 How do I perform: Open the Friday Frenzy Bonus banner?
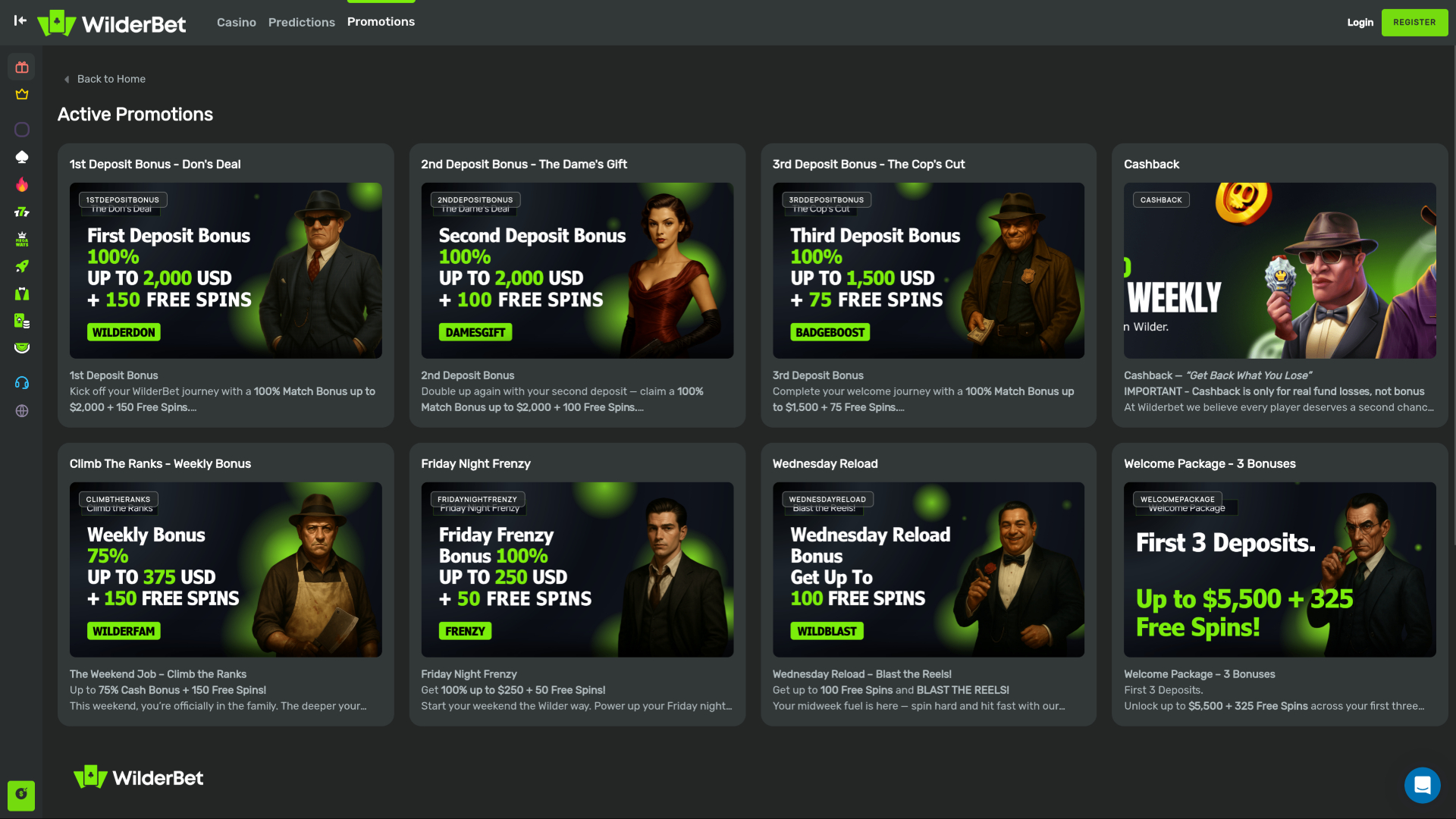[577, 570]
